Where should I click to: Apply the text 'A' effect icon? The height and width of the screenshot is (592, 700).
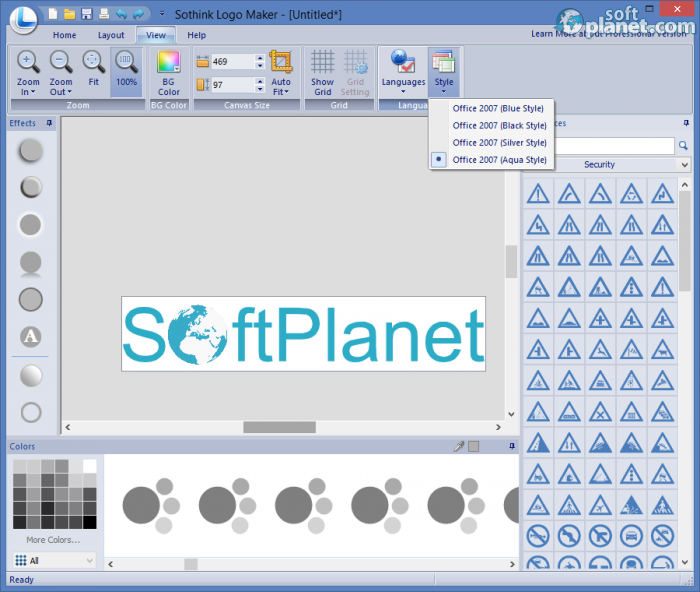(30, 336)
